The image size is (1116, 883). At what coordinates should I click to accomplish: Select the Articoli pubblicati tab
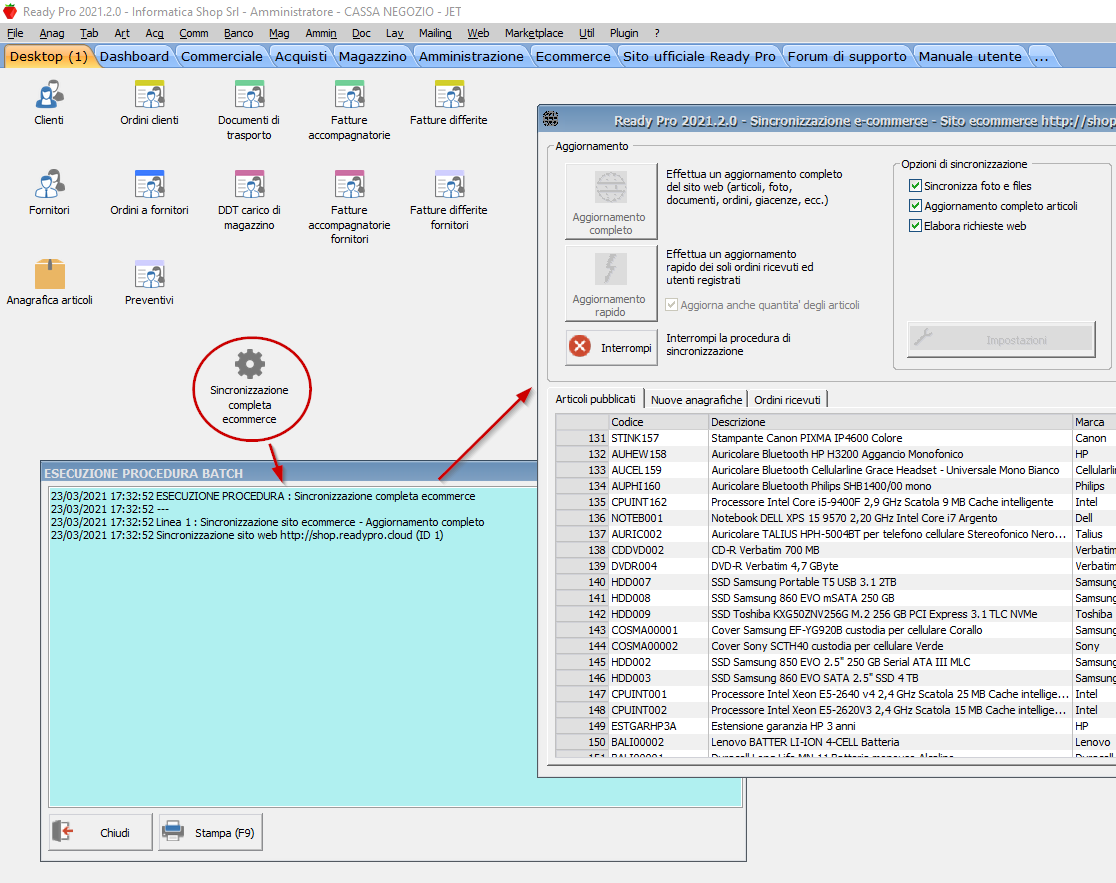595,399
